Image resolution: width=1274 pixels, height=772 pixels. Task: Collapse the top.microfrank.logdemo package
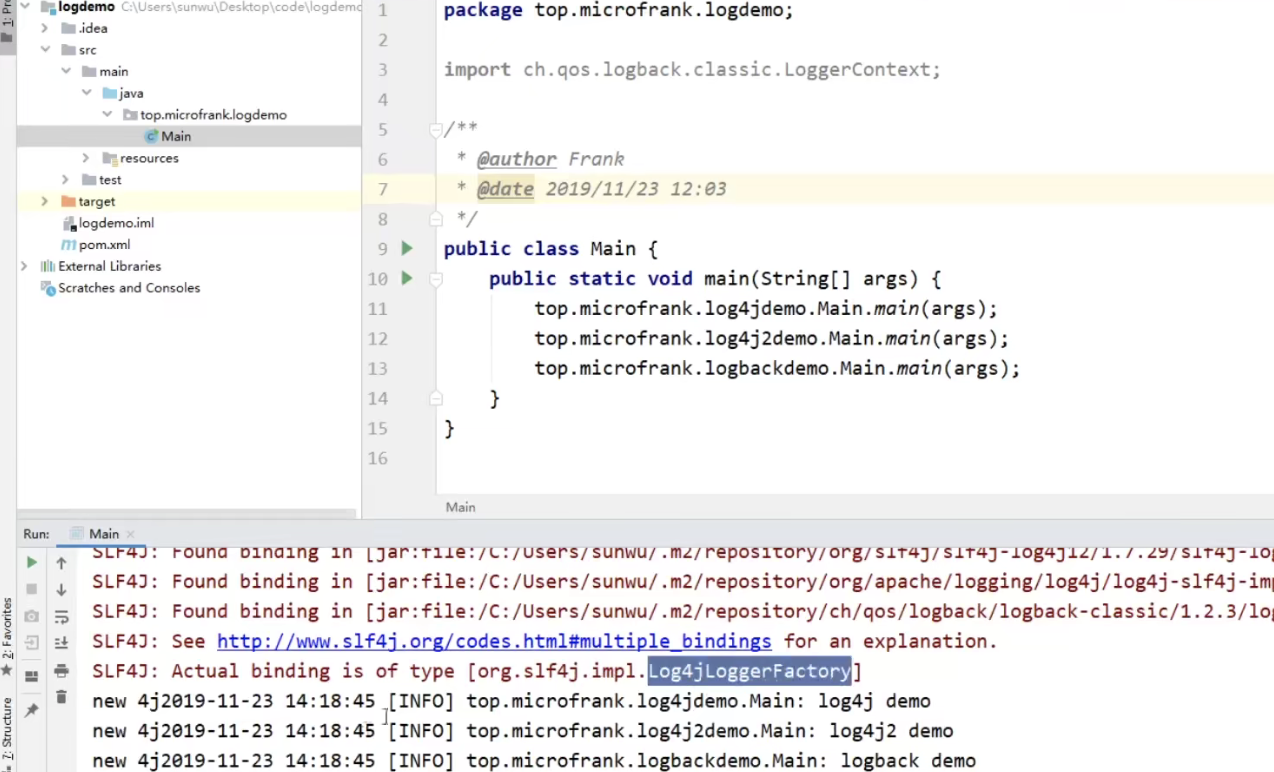point(107,115)
